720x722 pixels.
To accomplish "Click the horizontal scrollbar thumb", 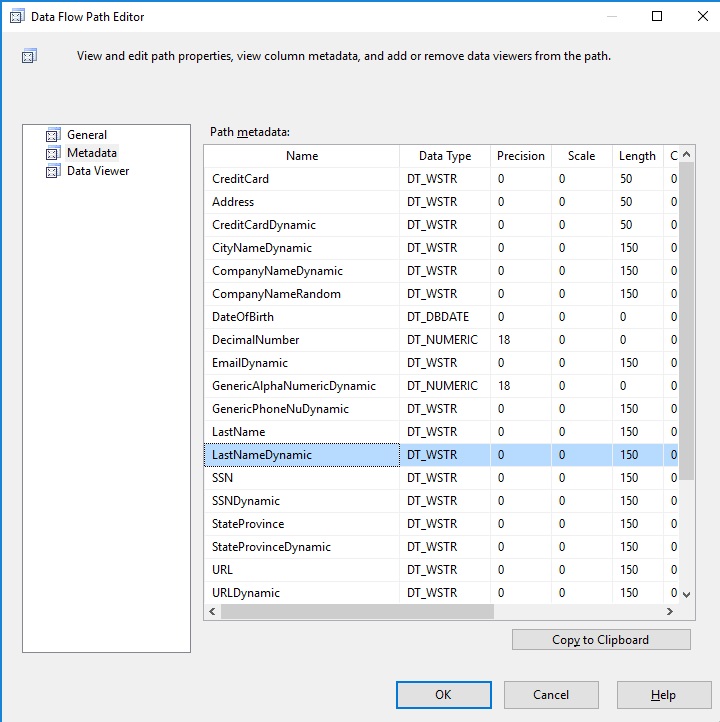I will (357, 611).
